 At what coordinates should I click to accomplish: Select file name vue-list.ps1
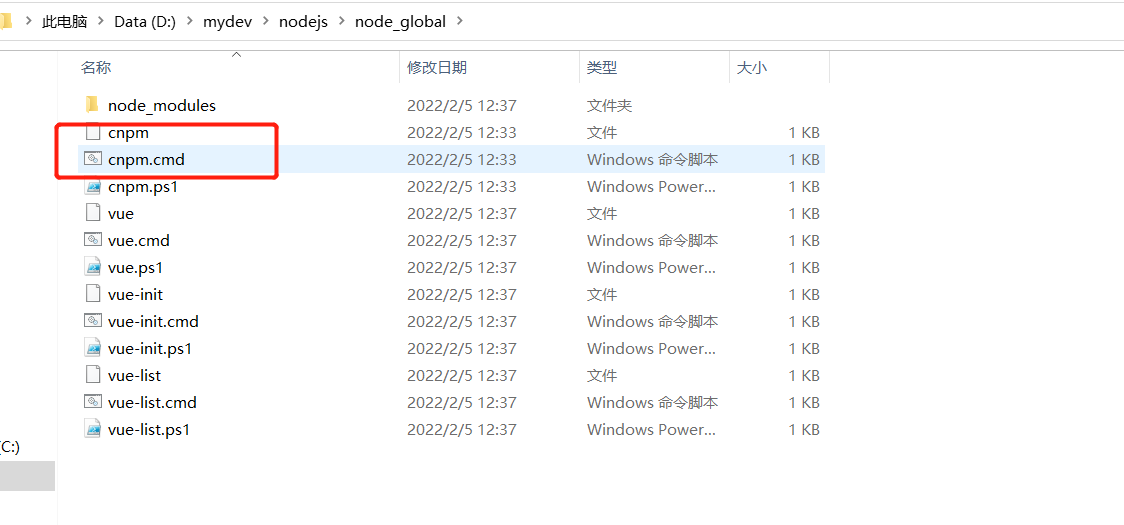pos(148,430)
